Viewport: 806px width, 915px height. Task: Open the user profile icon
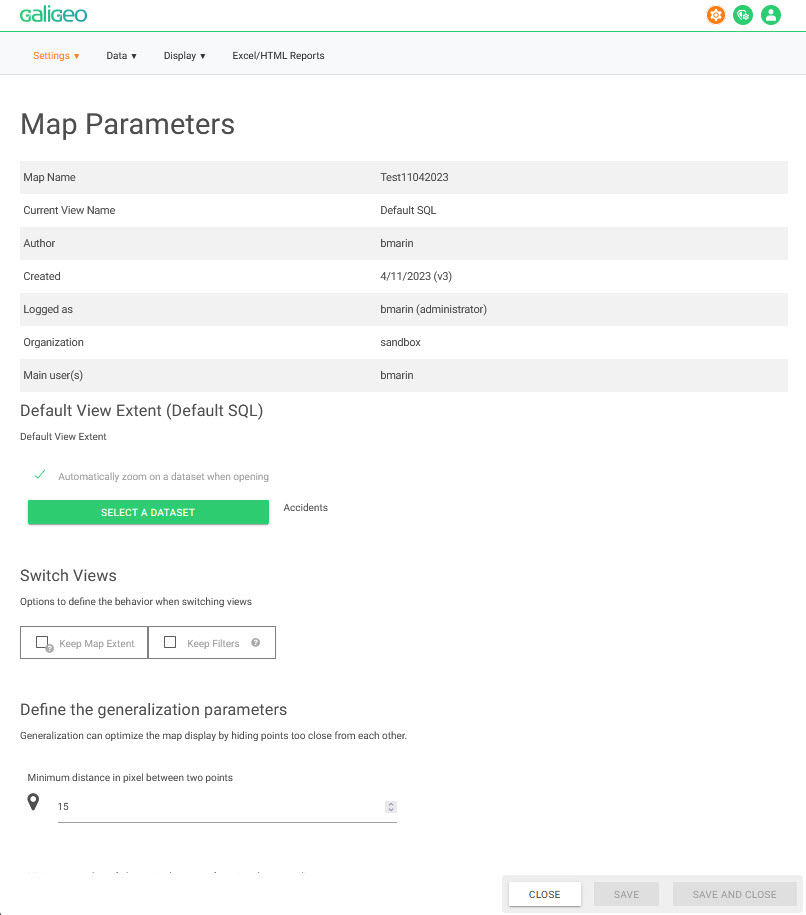coord(770,15)
